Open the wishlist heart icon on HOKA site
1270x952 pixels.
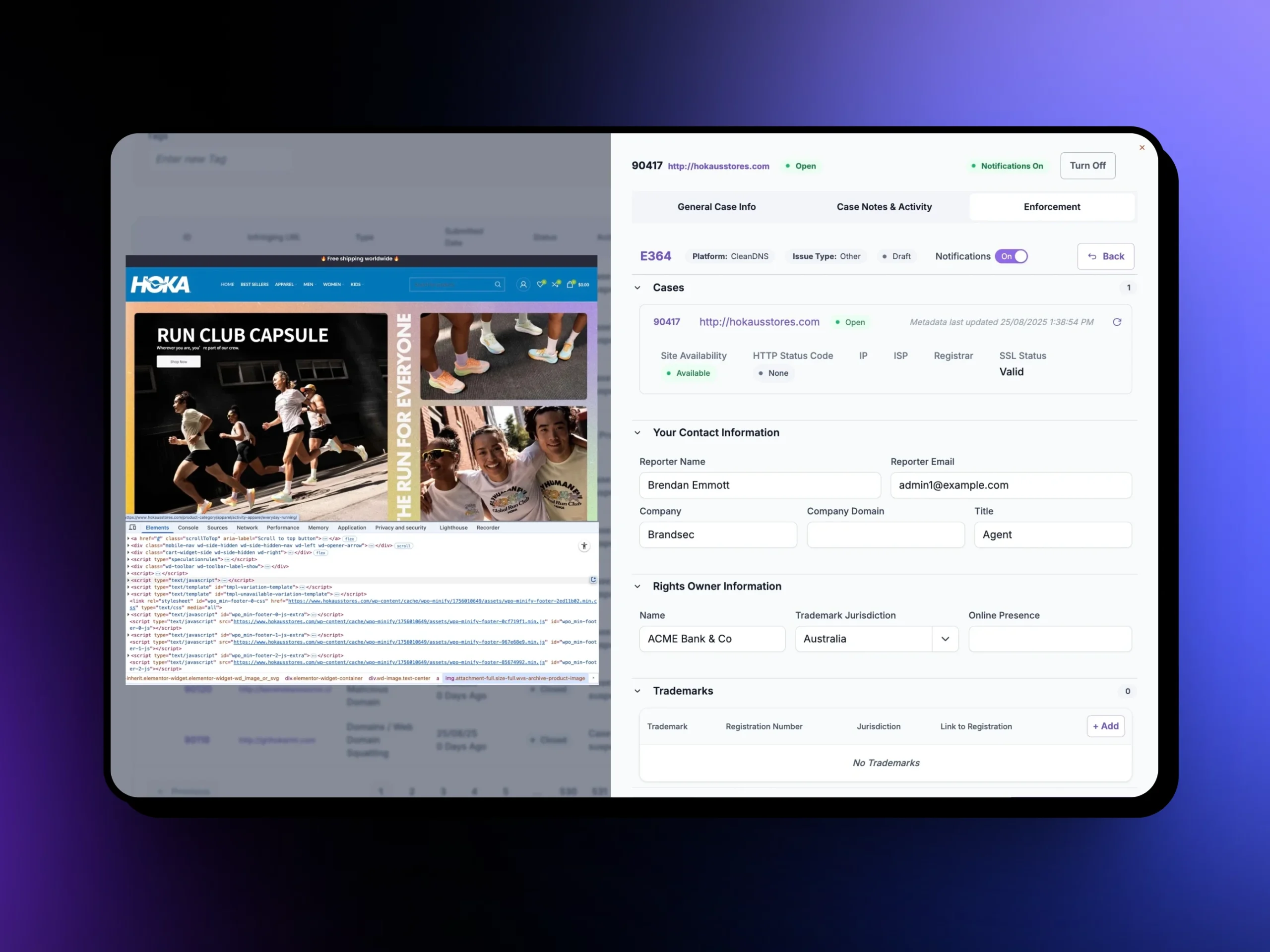point(540,284)
